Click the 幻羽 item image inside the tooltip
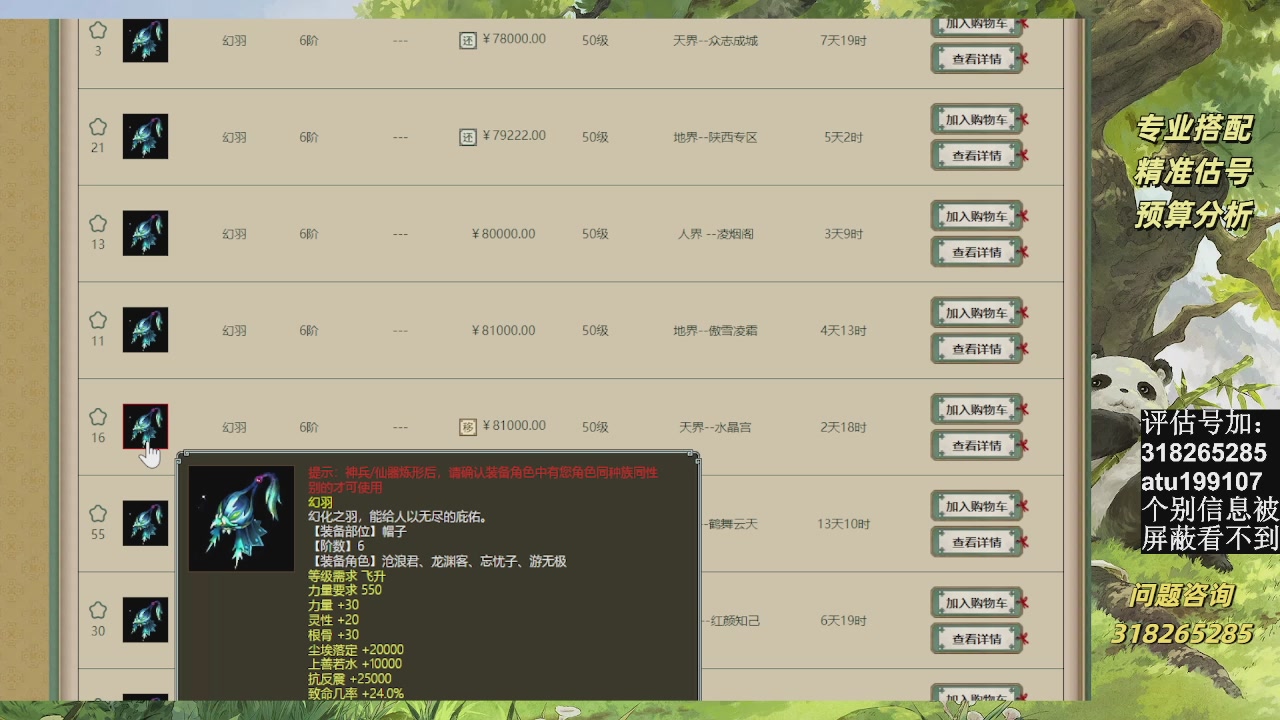 click(241, 517)
